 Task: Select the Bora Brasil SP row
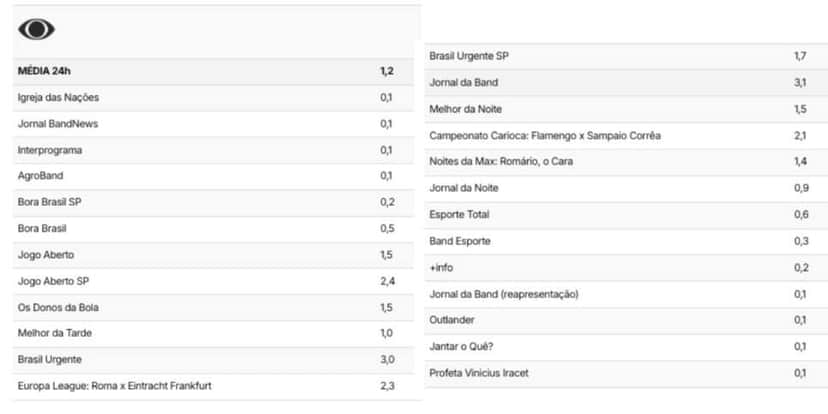[x=213, y=202]
